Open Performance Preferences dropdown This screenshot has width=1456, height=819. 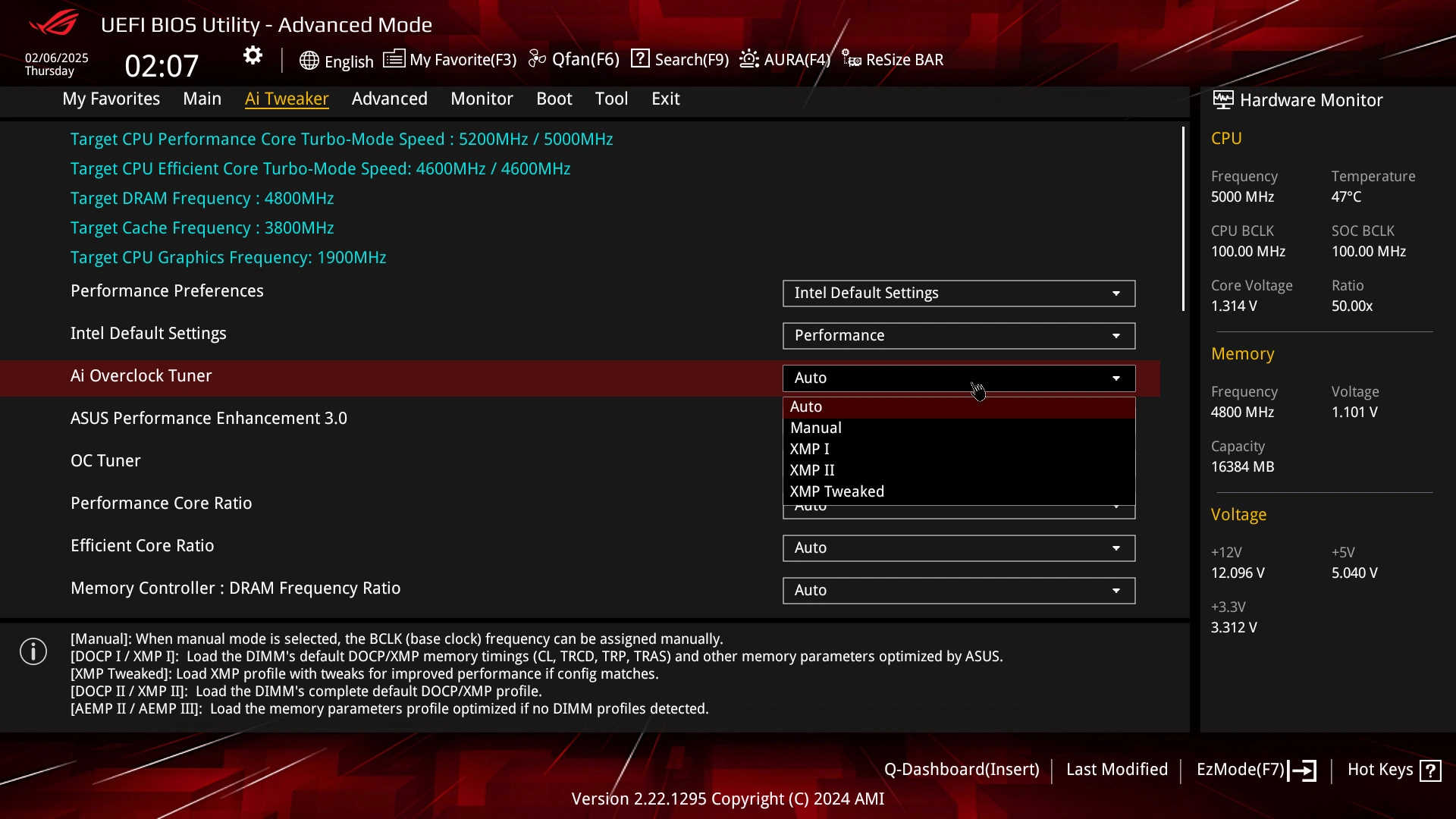pyautogui.click(x=959, y=293)
